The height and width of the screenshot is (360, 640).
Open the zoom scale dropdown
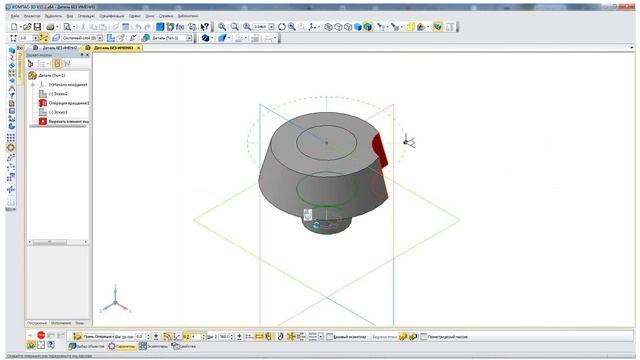coord(271,27)
